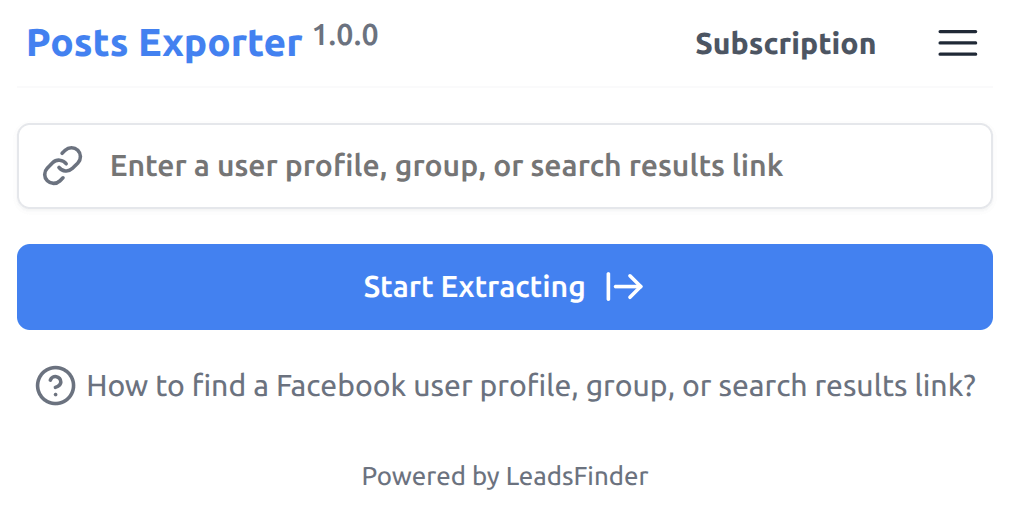This screenshot has width=1009, height=509.
Task: Click the "Powered by" footer words
Action: pos(430,476)
